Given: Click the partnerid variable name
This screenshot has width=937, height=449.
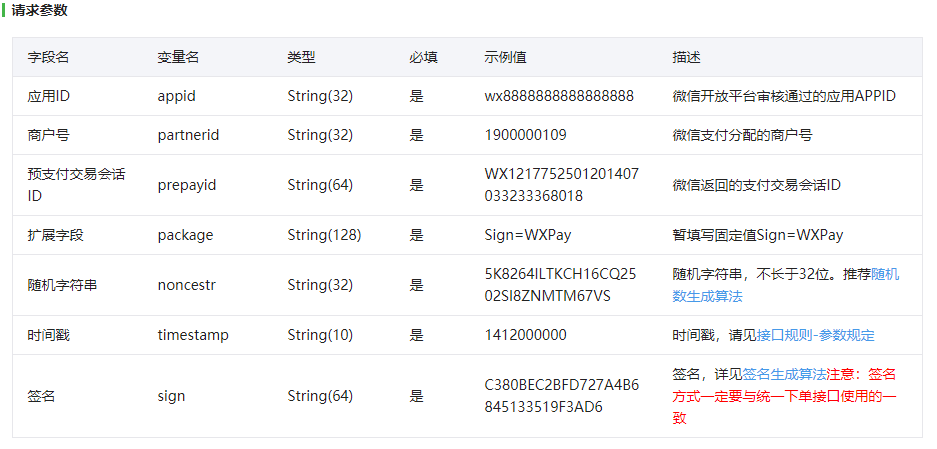Looking at the screenshot, I should [188, 135].
